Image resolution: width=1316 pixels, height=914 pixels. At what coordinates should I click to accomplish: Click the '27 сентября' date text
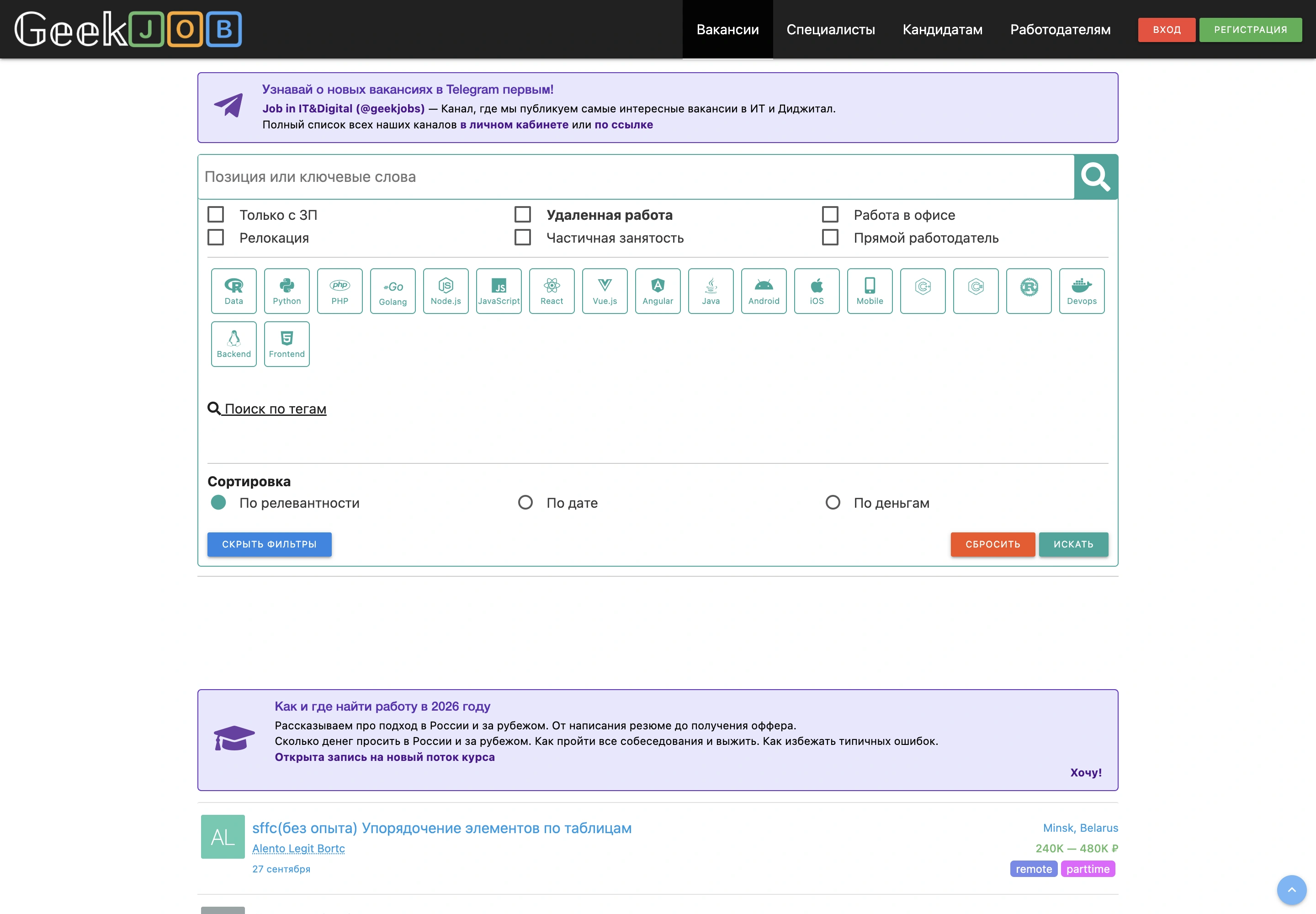pyautogui.click(x=281, y=869)
